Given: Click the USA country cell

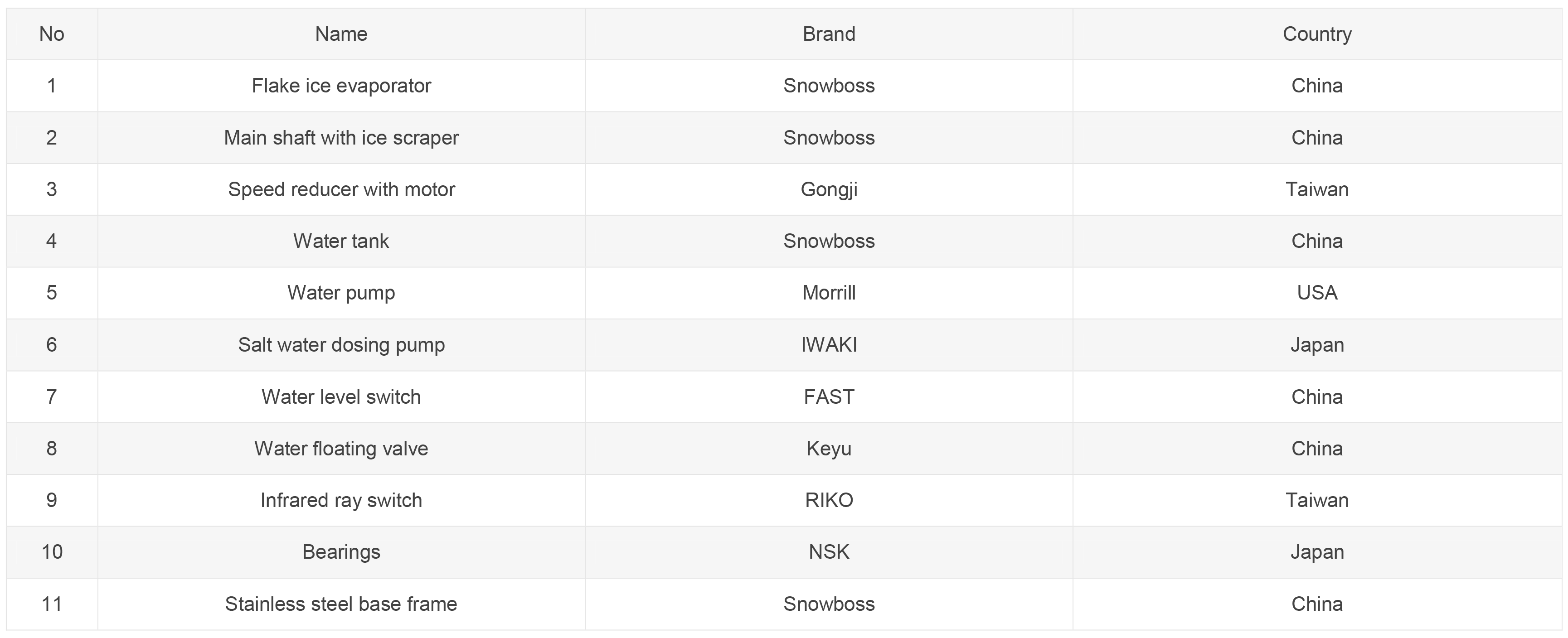Looking at the screenshot, I should 1317,293.
